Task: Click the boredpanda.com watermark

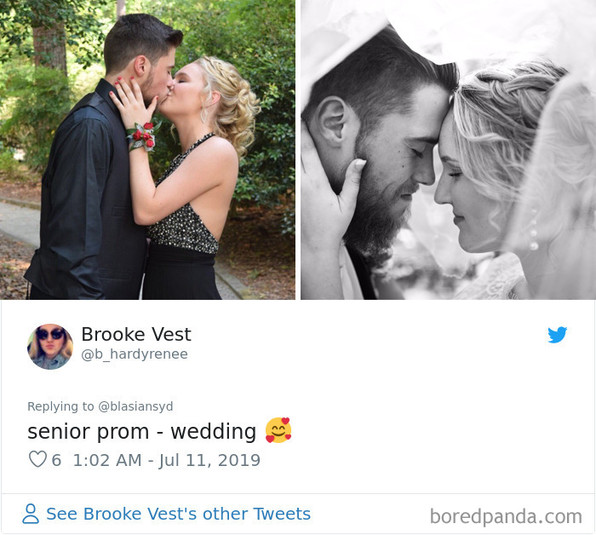Action: [x=506, y=516]
